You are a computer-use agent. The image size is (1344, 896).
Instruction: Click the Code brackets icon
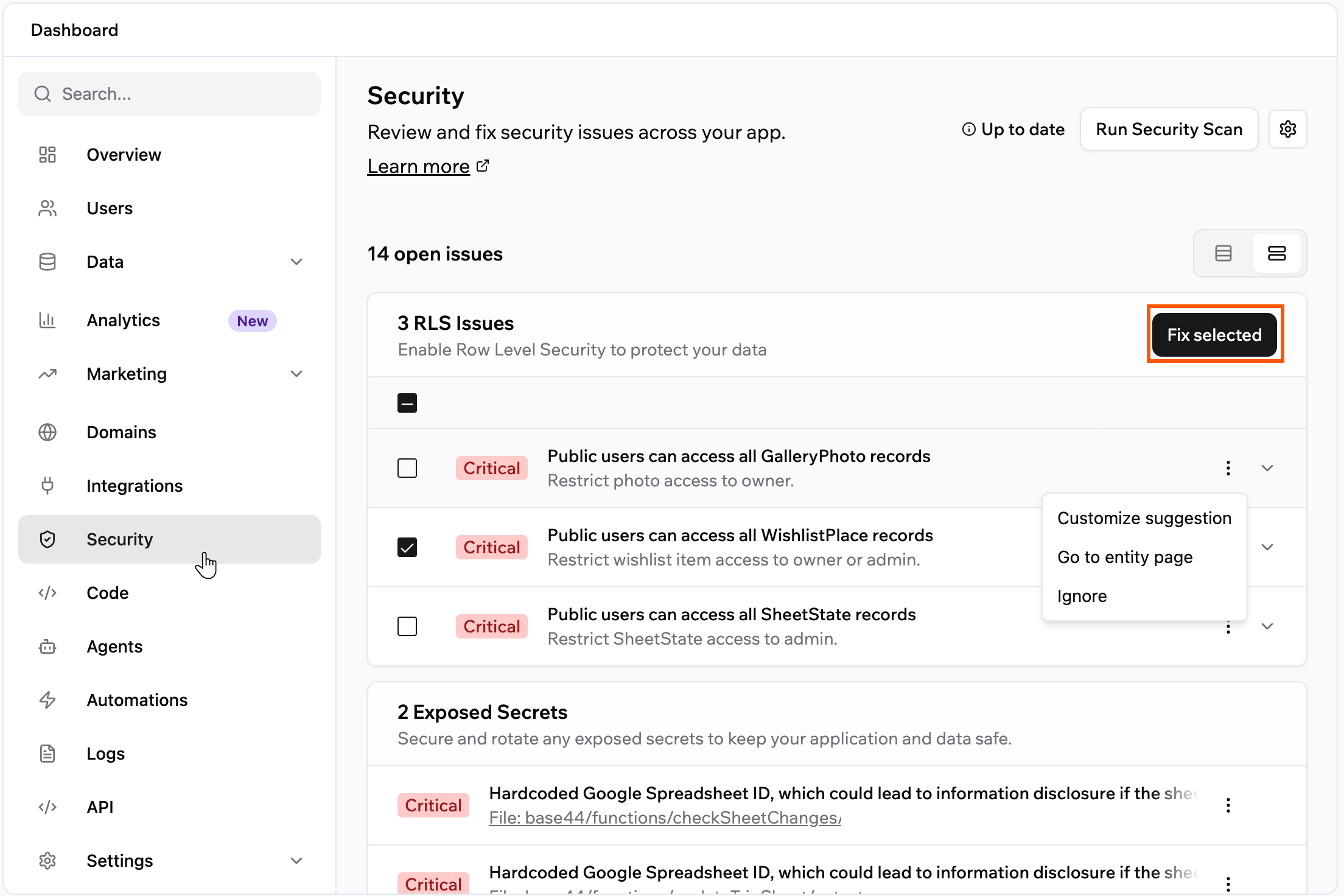pyautogui.click(x=47, y=593)
